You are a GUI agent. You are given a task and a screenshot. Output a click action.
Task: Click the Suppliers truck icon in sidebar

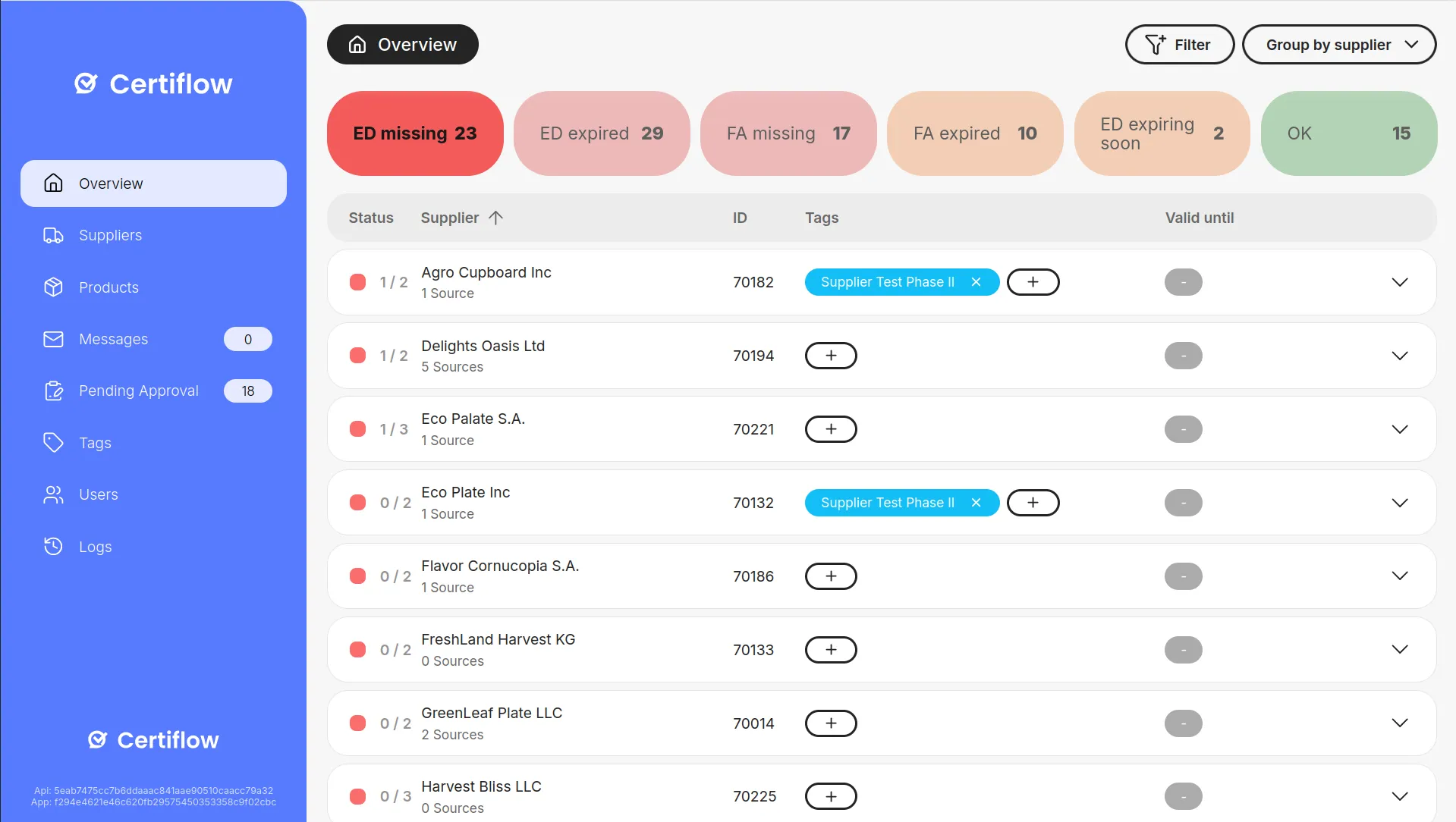pyautogui.click(x=53, y=236)
